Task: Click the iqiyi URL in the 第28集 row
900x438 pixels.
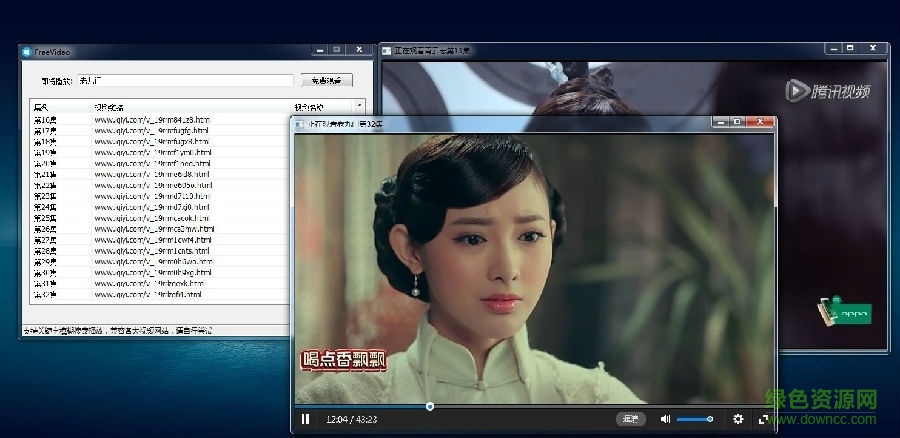Action: (x=152, y=251)
